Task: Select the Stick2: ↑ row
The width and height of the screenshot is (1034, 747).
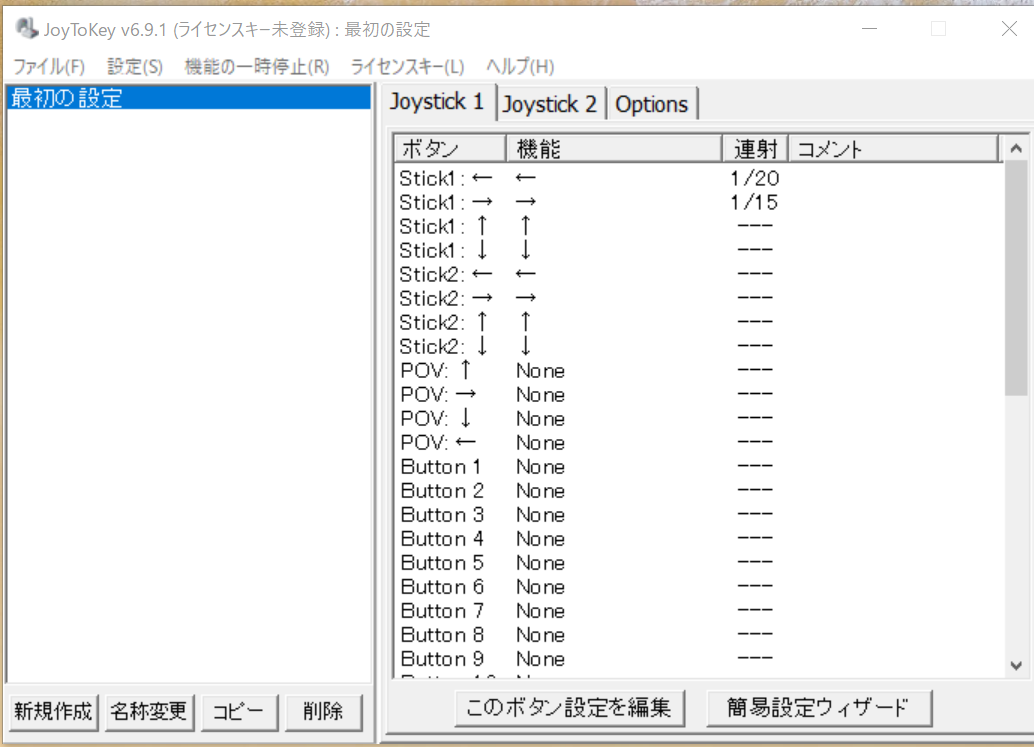Action: point(699,322)
